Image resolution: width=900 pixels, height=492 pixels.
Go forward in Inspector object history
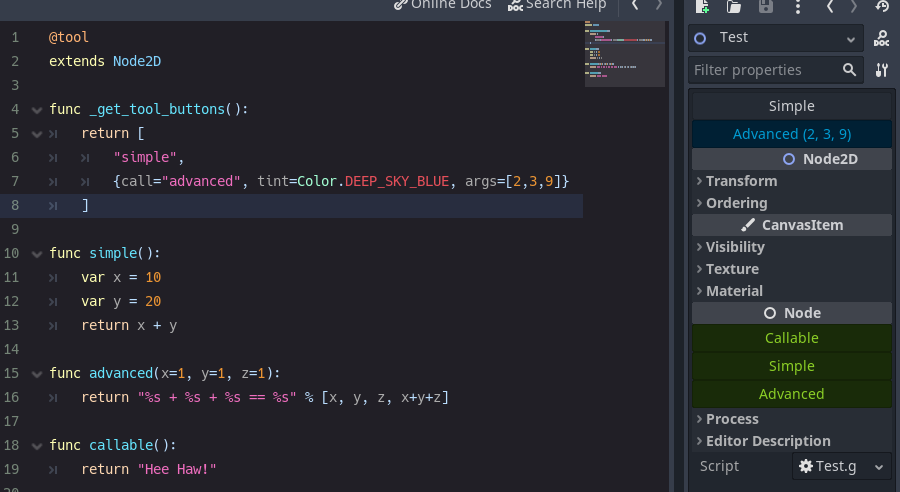(854, 6)
